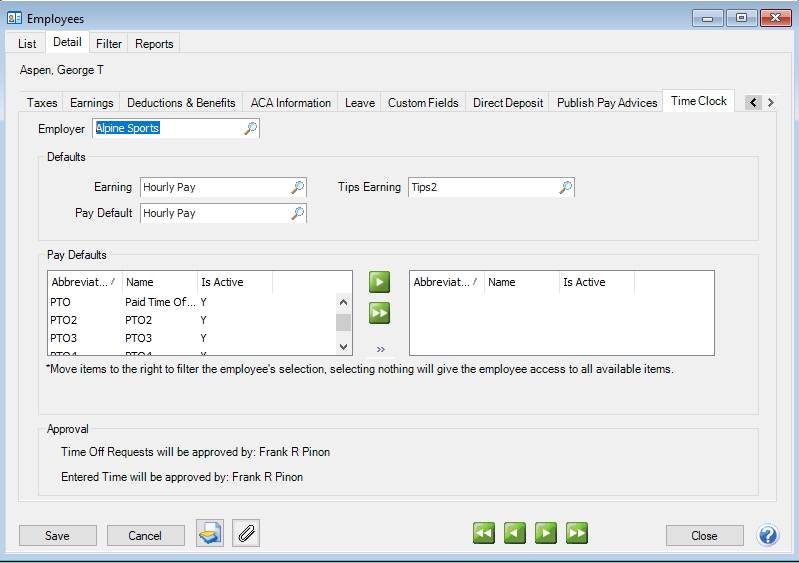Jump to last employee record
Viewport: 799px width, 563px height.
(x=577, y=534)
